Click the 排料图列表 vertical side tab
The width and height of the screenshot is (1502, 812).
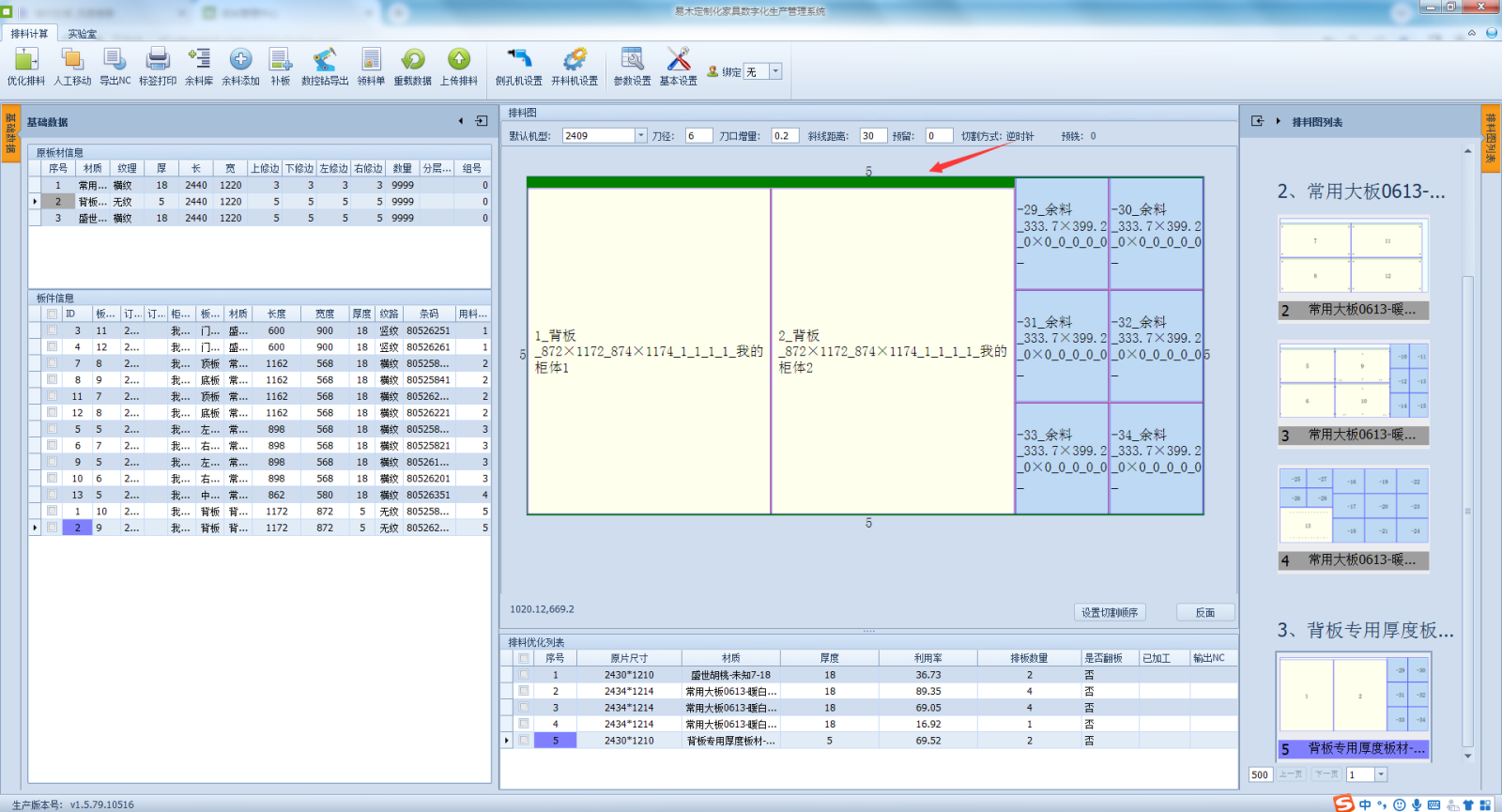[1491, 139]
